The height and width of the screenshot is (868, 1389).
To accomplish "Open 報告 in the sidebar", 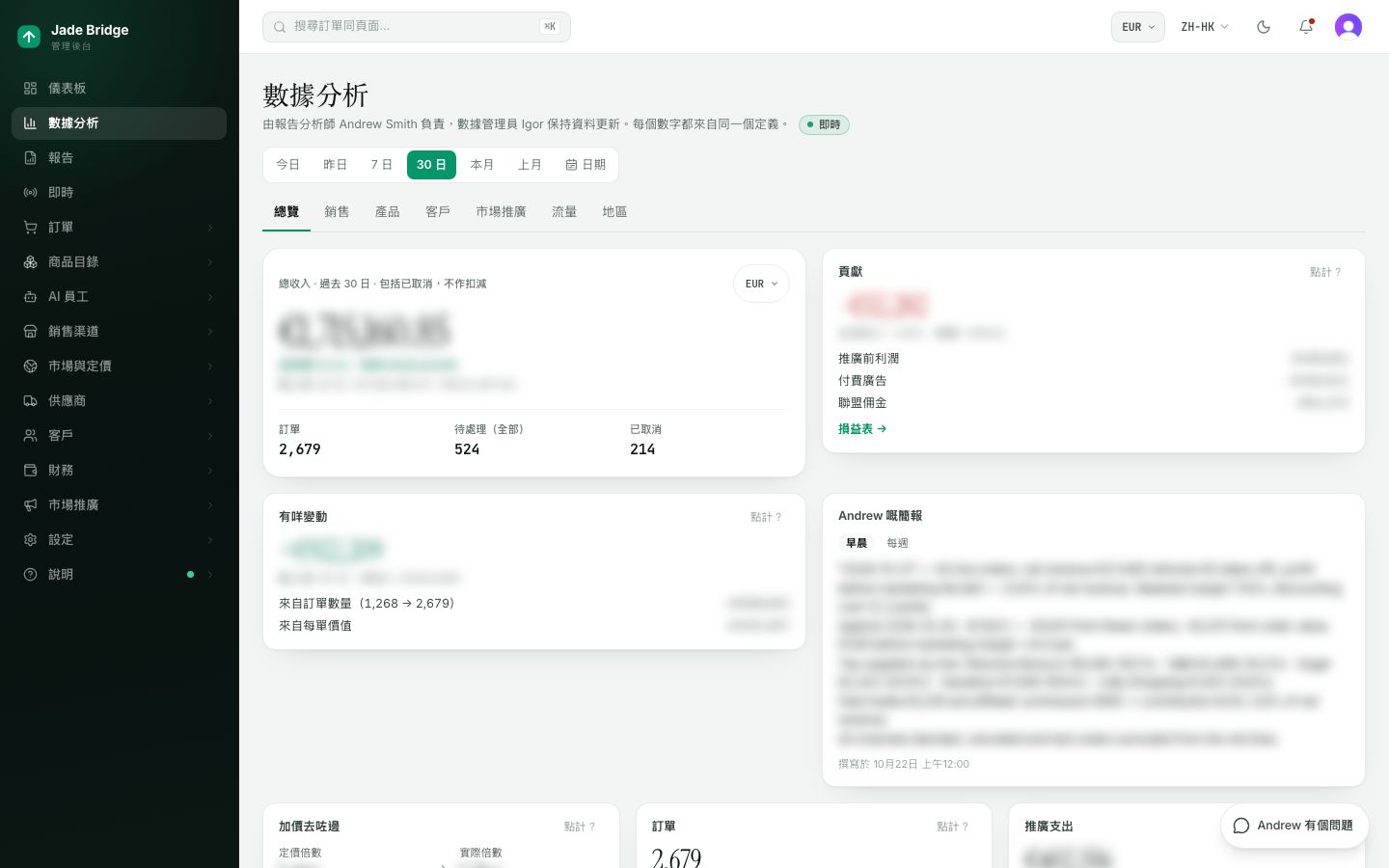I will tap(119, 158).
